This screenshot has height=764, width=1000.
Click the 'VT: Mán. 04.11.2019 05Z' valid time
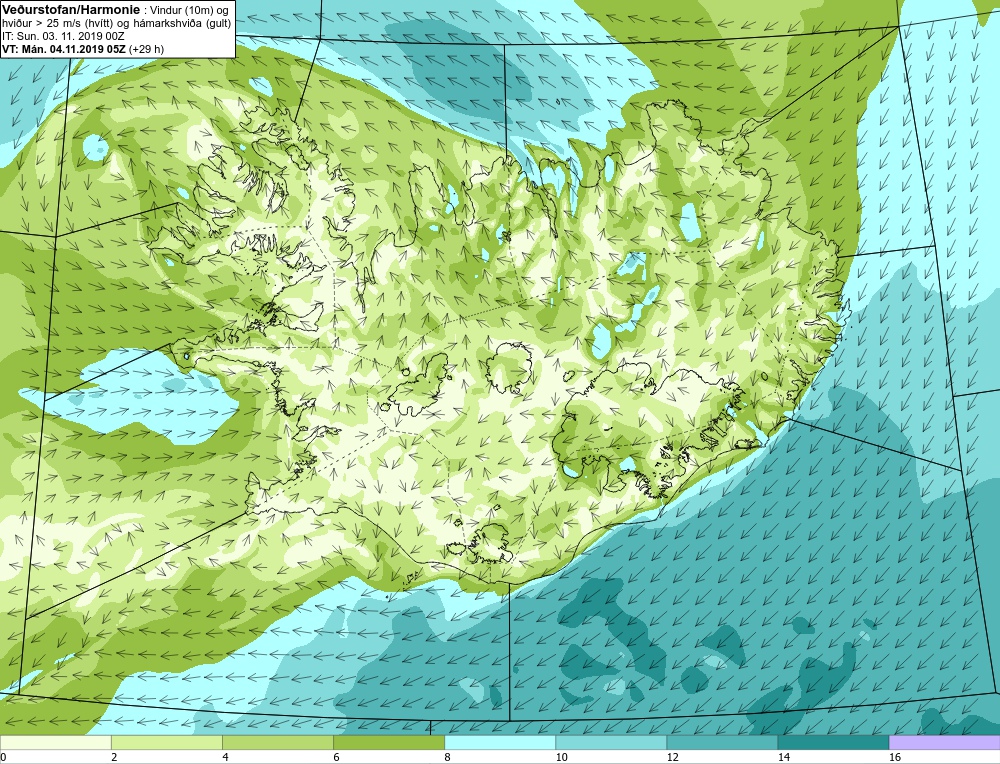pyautogui.click(x=64, y=49)
